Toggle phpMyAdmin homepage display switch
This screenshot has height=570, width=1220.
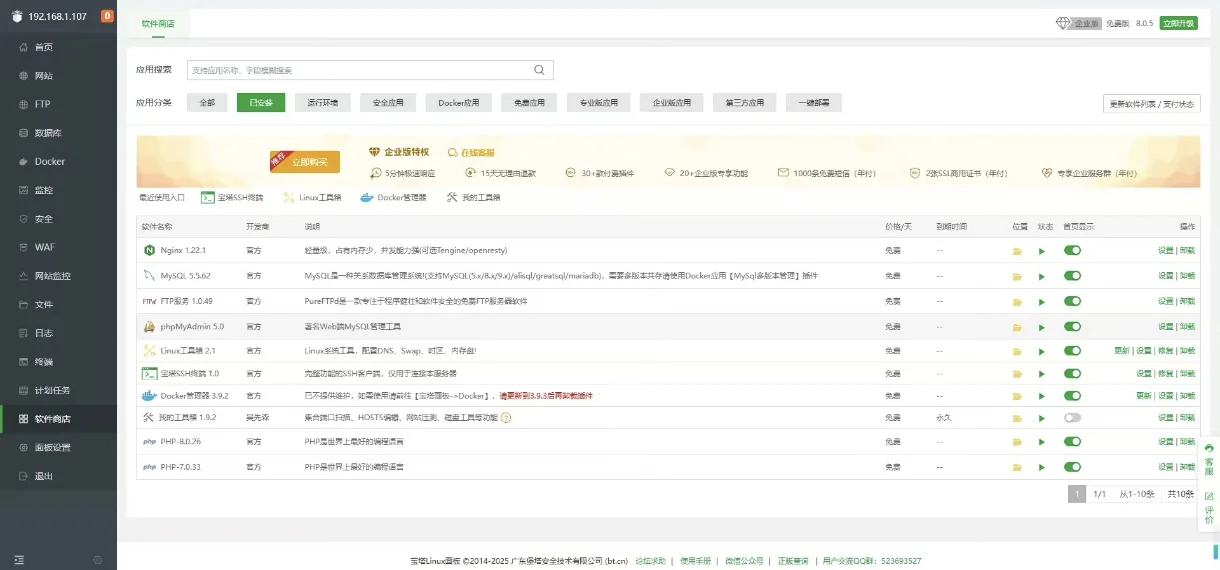(1073, 327)
